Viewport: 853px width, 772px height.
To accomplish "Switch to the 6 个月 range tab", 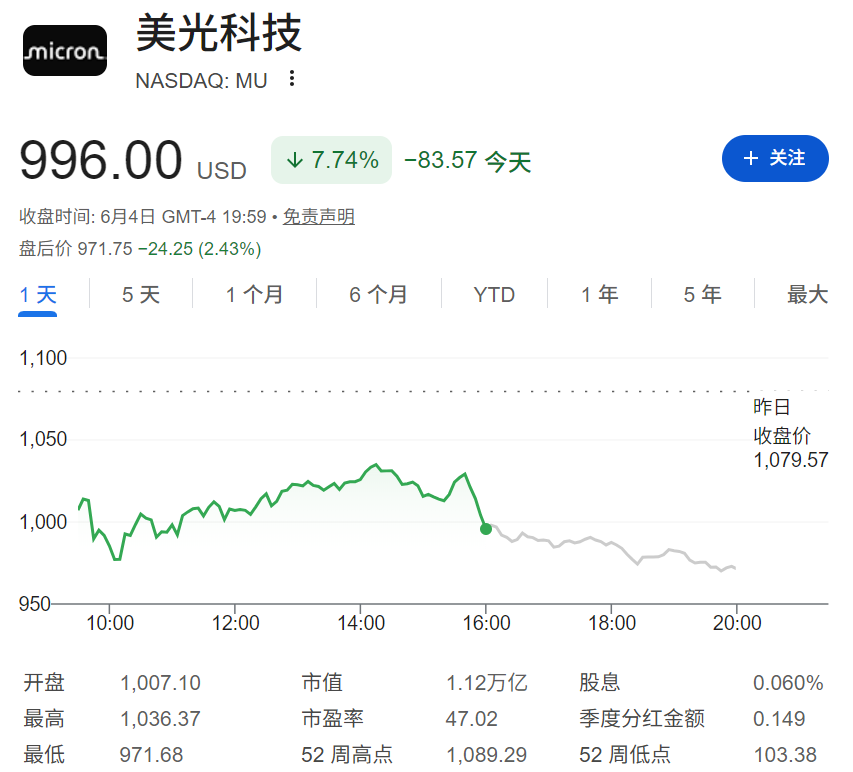I will [378, 295].
